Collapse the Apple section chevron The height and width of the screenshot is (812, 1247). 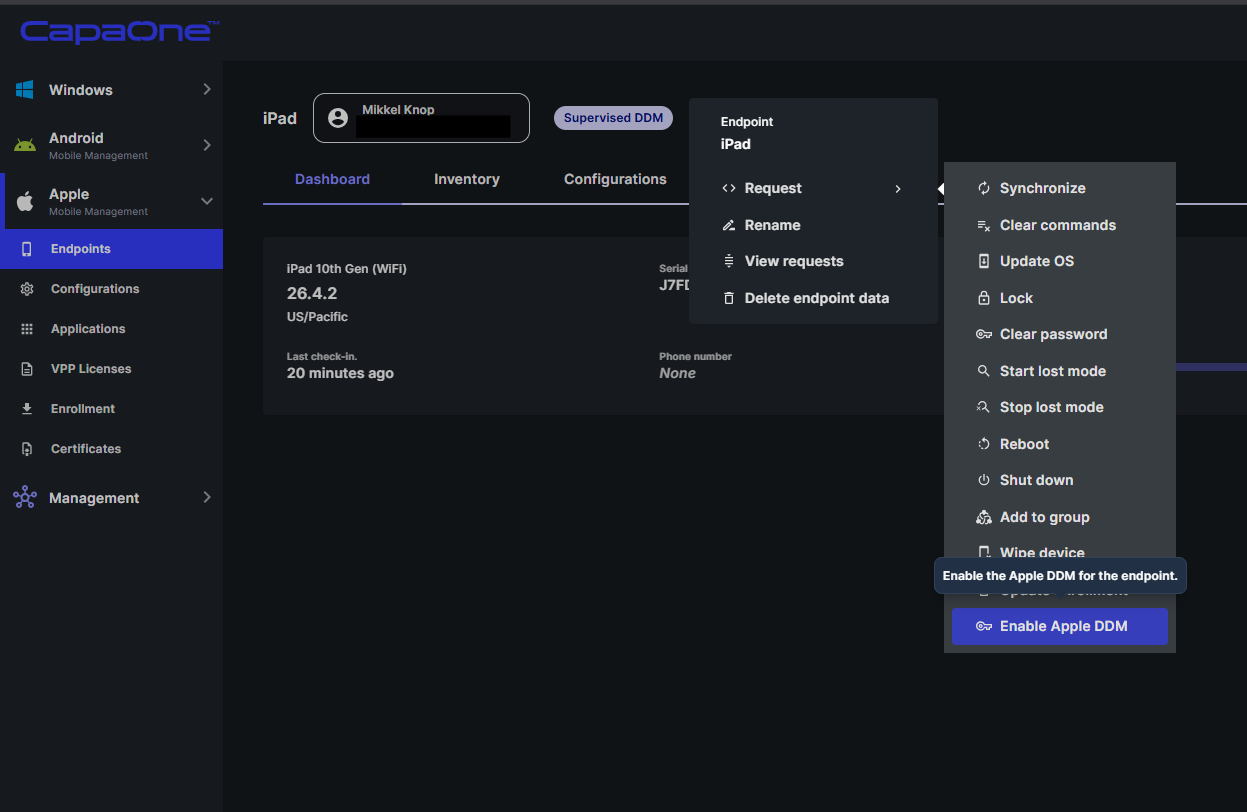(x=207, y=201)
